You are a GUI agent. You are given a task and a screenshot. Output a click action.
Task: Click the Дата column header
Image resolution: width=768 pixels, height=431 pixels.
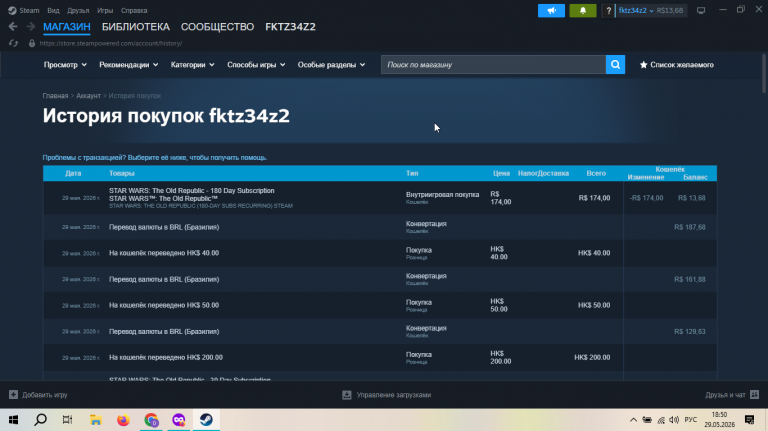[73, 173]
